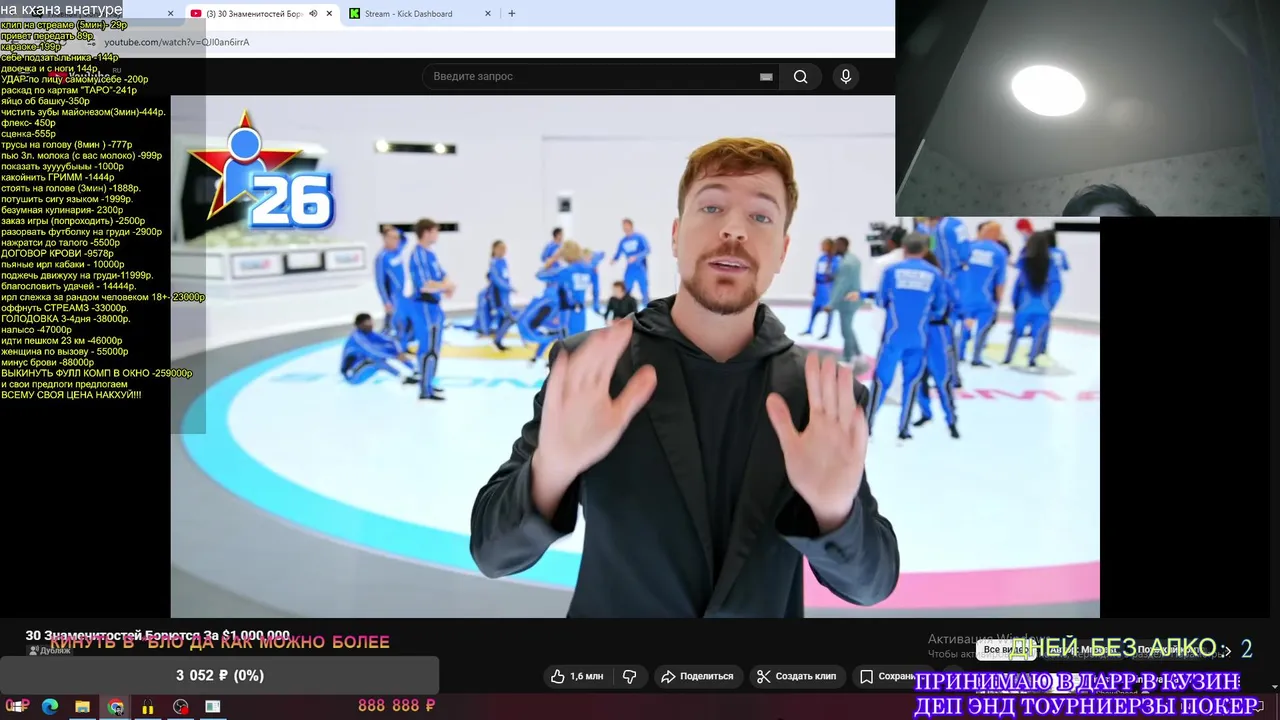Click the youtube.com address bar URL
The width and height of the screenshot is (1280, 720).
point(177,42)
